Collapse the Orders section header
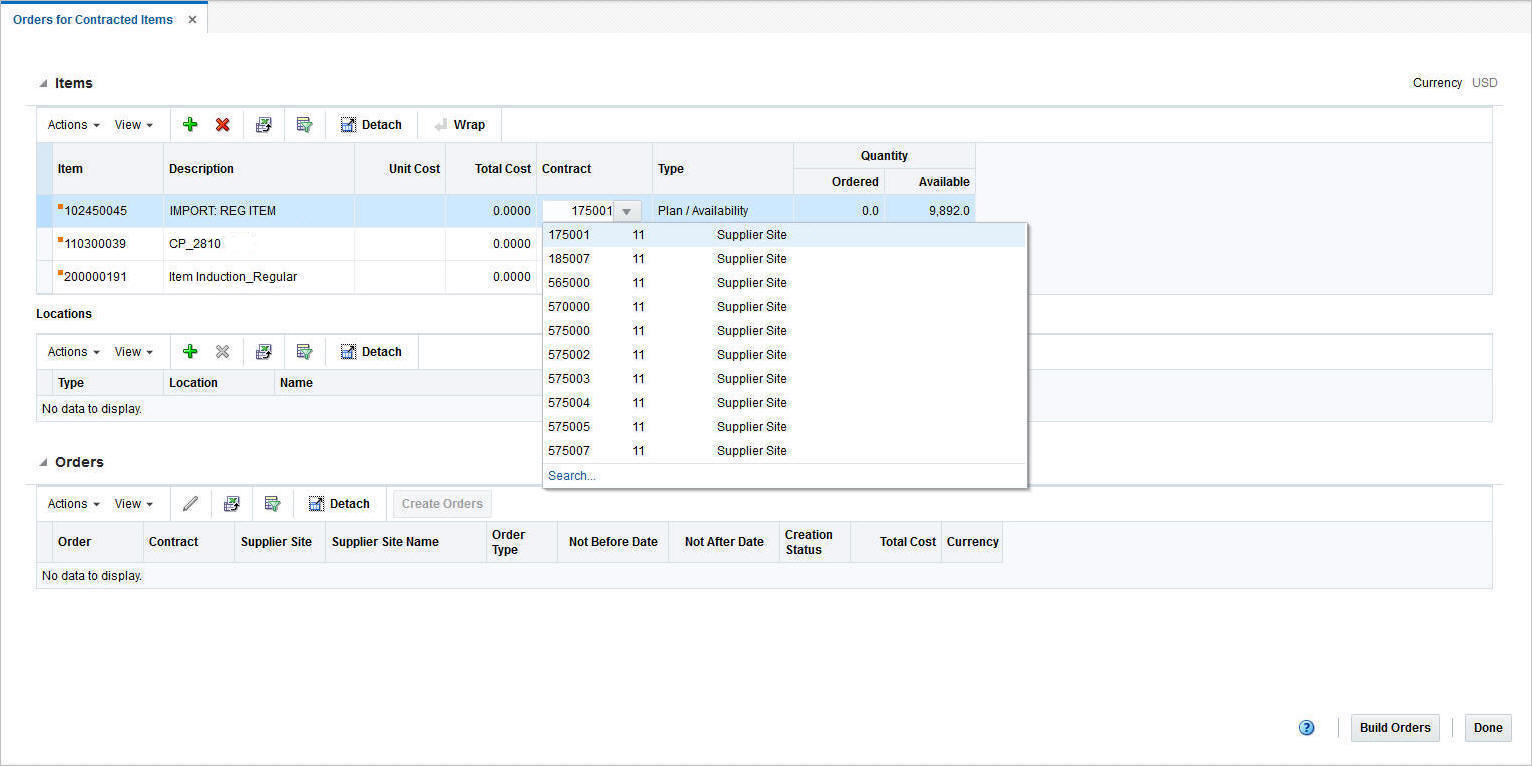Viewport: 1532px width, 766px height. click(43, 462)
